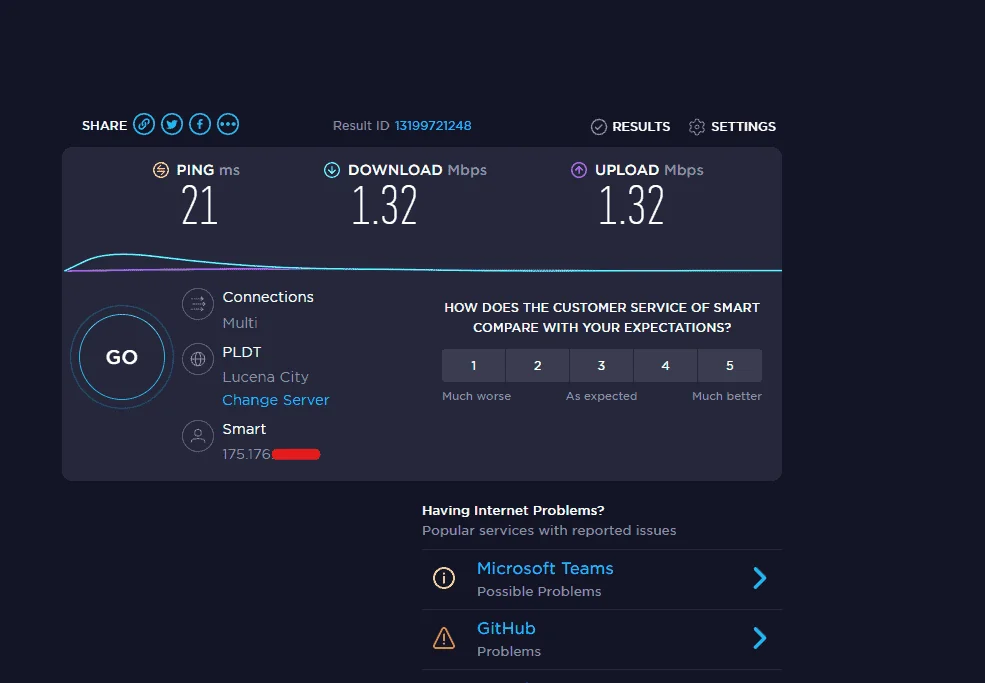This screenshot has width=985, height=683.
Task: Click 'Popular services with reported issues' text
Action: point(549,530)
